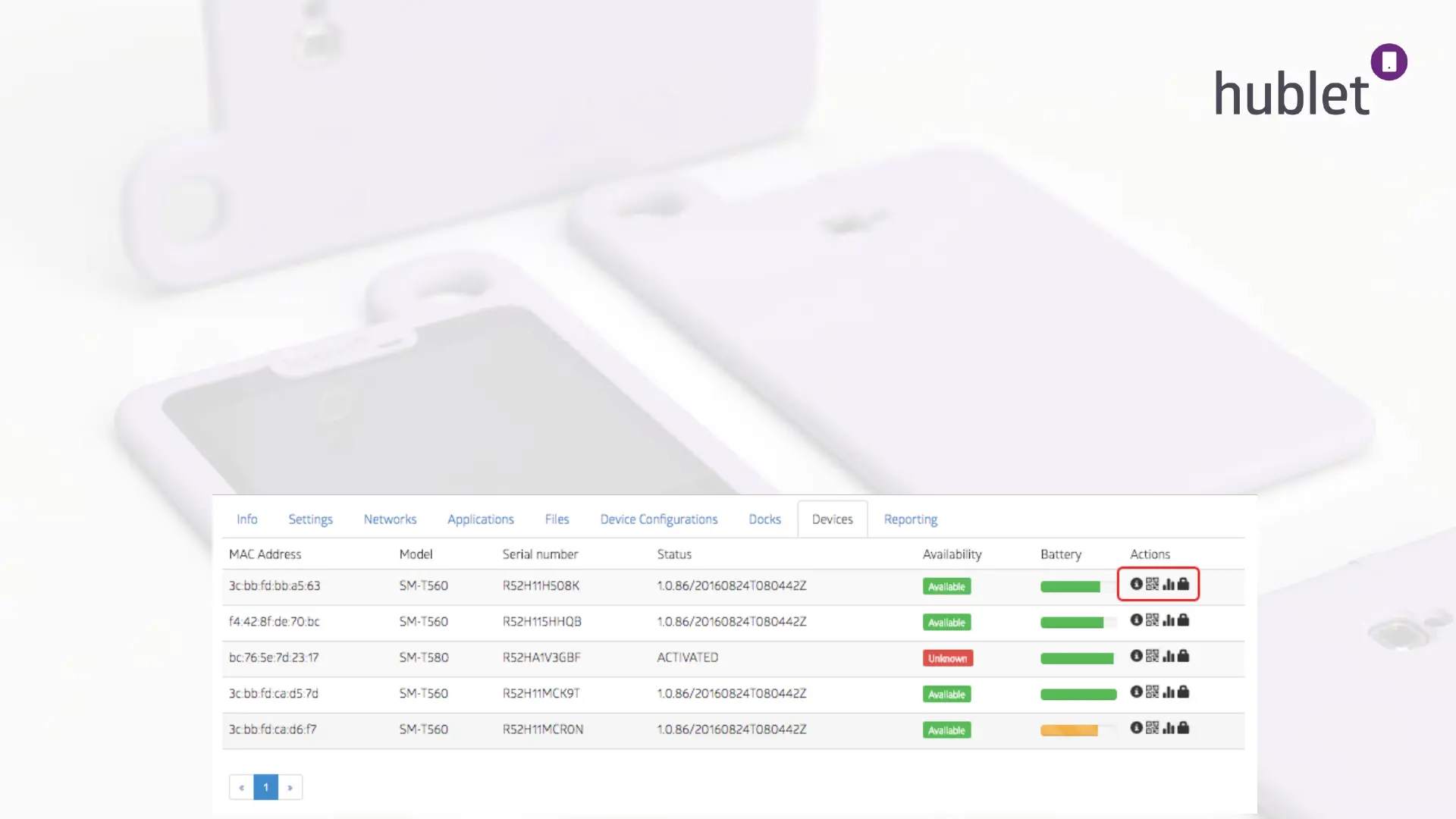The image size is (1456, 819).
Task: Open QR code for device R52H11H508K
Action: pyautogui.click(x=1152, y=584)
